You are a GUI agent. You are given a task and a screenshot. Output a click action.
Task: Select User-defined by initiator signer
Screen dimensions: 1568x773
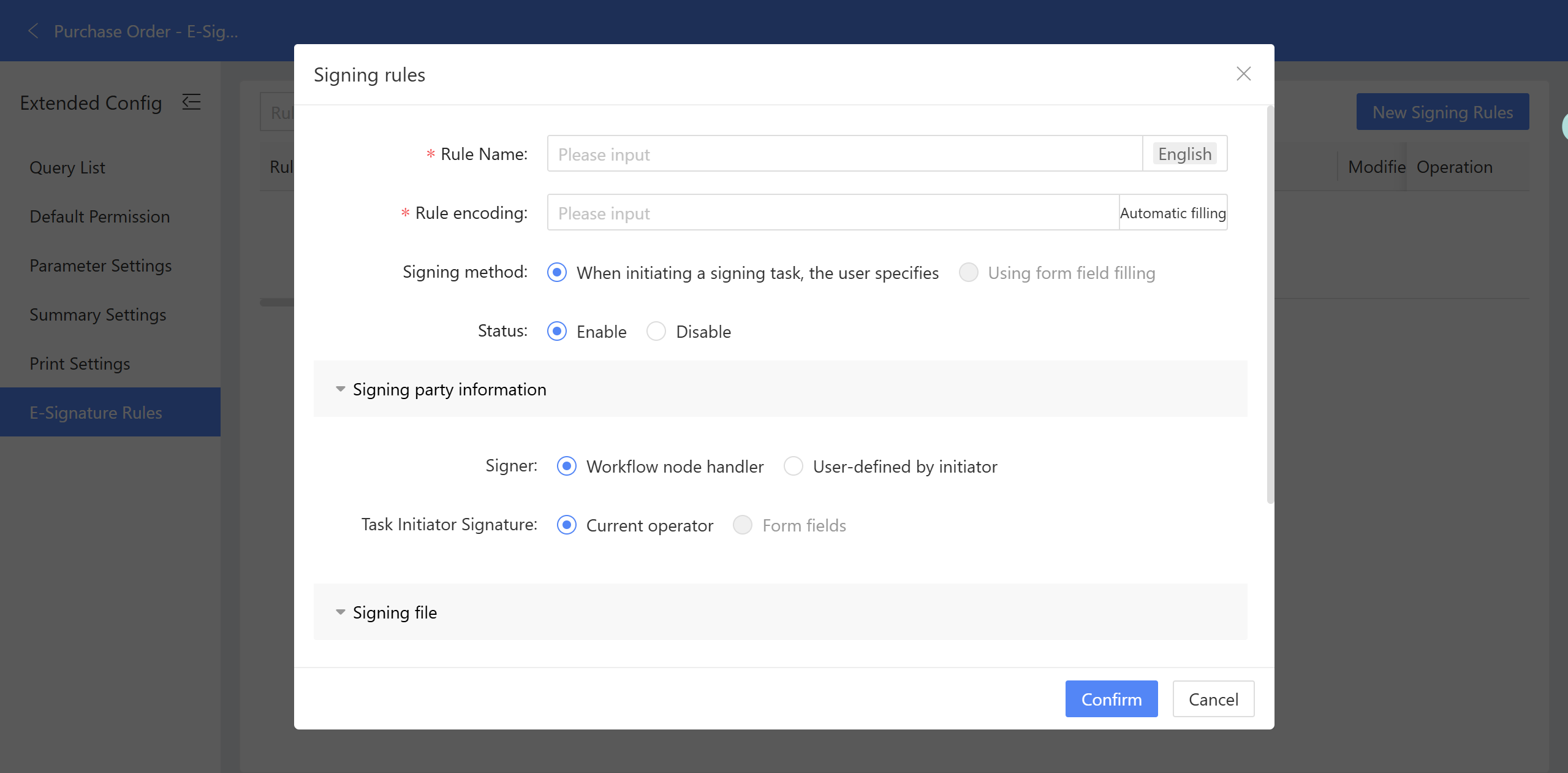(793, 466)
